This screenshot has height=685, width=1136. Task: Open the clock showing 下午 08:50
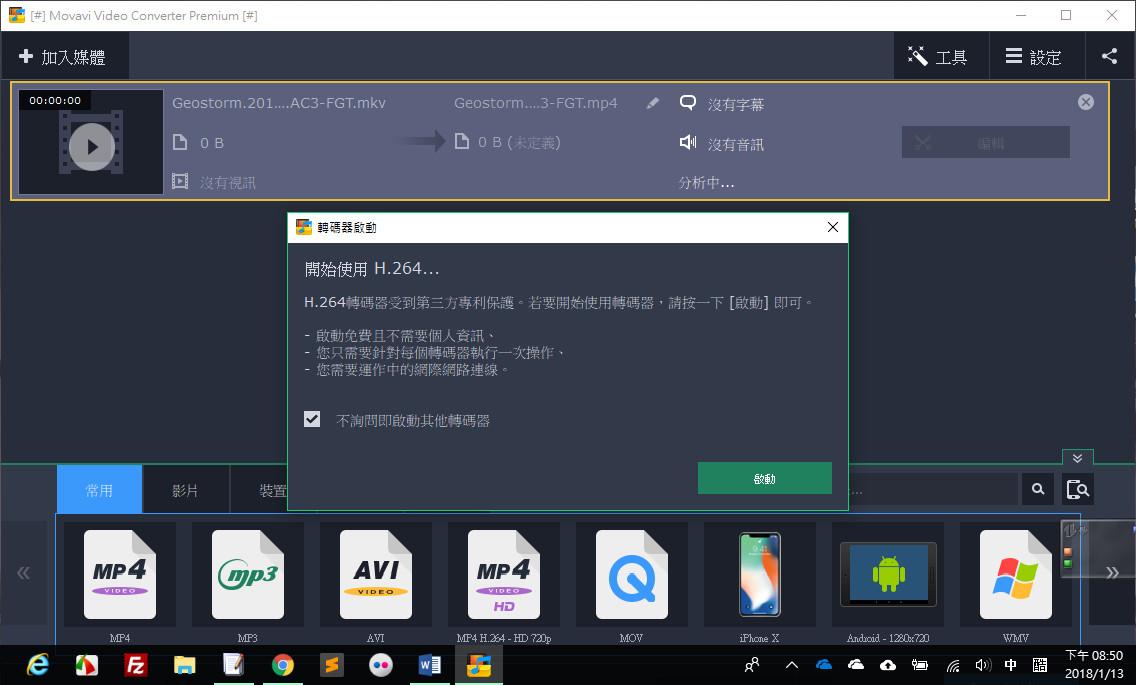[1093, 665]
